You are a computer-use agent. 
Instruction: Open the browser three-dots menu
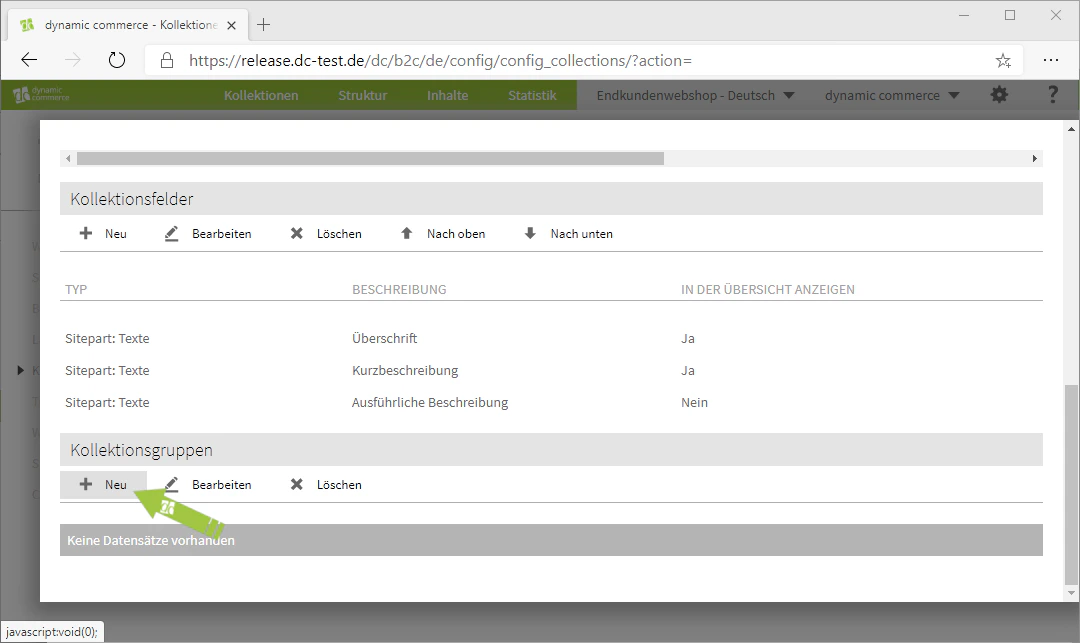[x=1050, y=60]
